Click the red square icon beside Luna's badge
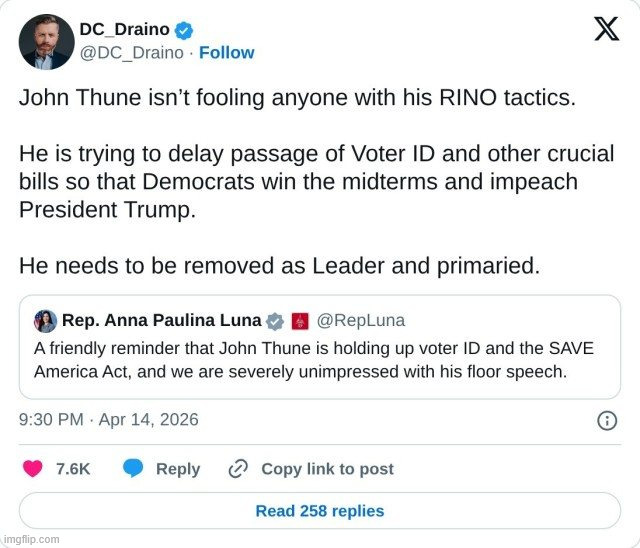 tap(300, 321)
